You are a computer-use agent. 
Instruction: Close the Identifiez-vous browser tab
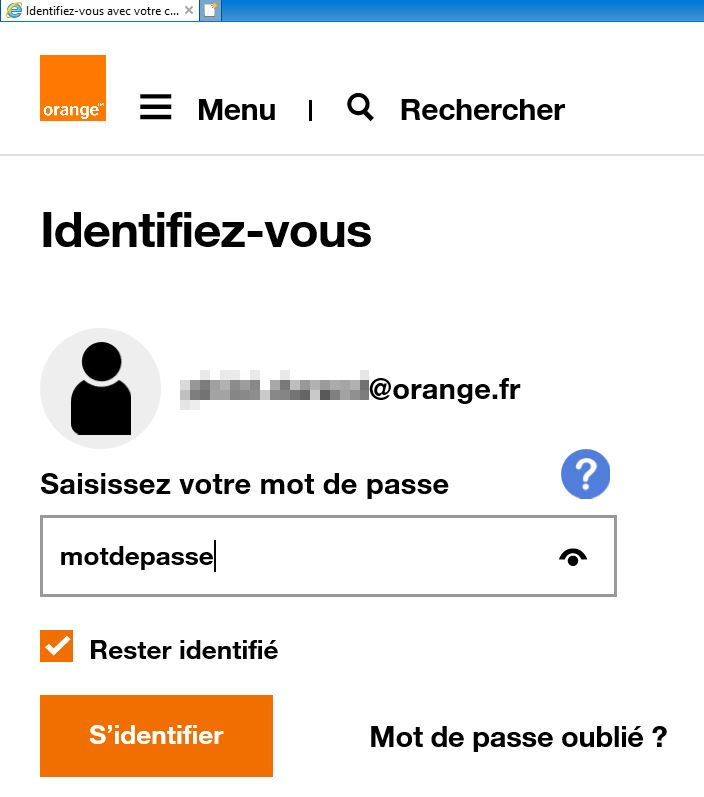(189, 10)
